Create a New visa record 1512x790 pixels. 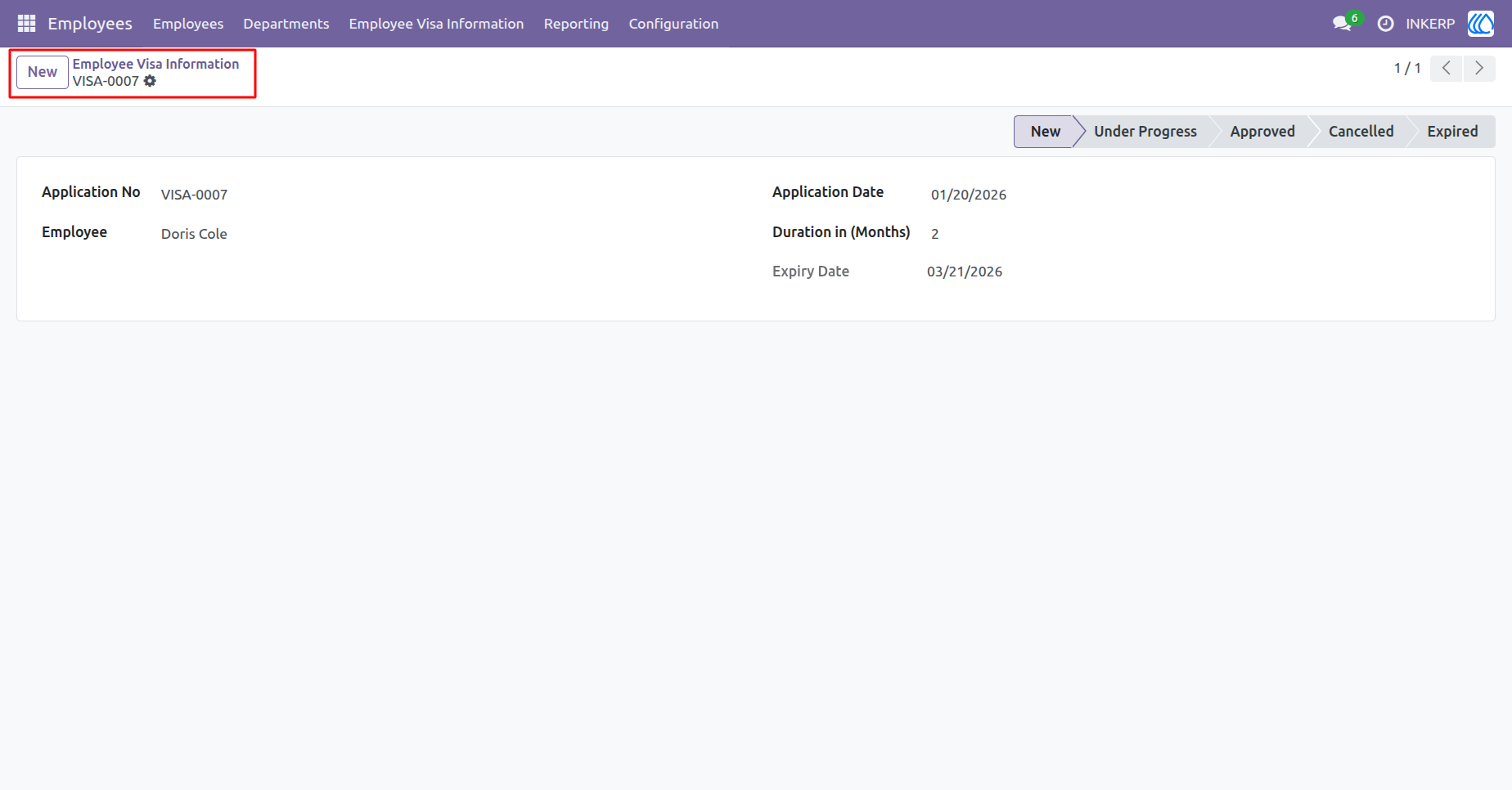click(x=43, y=72)
